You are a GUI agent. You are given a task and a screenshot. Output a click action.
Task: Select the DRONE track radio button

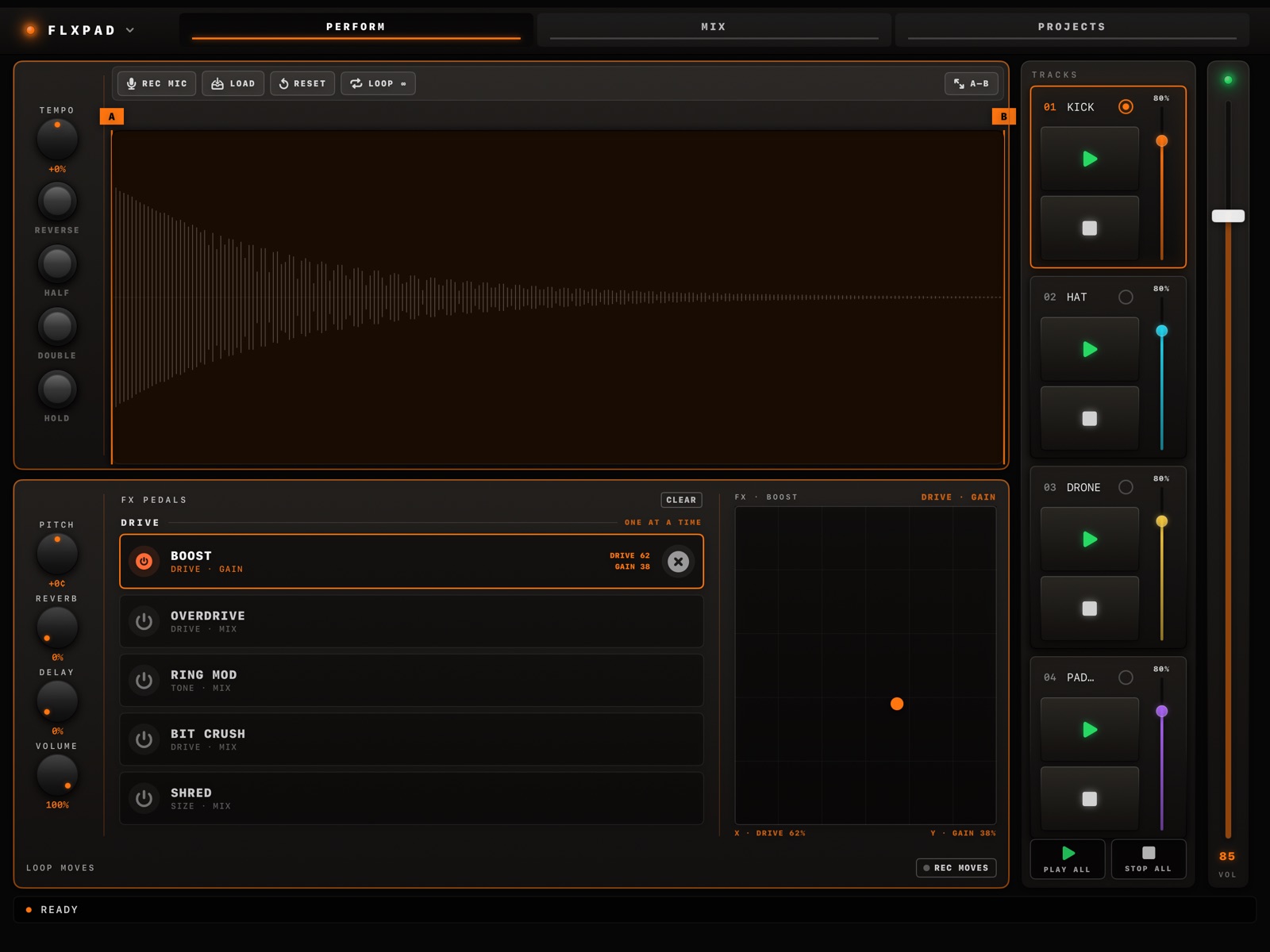tap(1126, 487)
